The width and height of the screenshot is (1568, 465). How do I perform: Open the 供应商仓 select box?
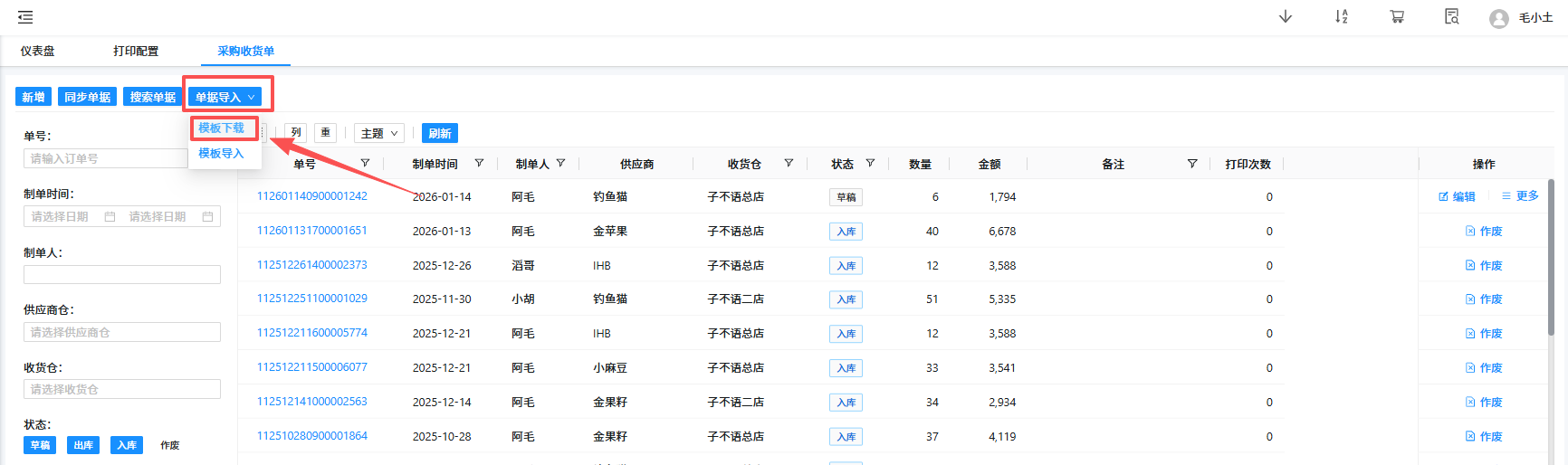(122, 332)
